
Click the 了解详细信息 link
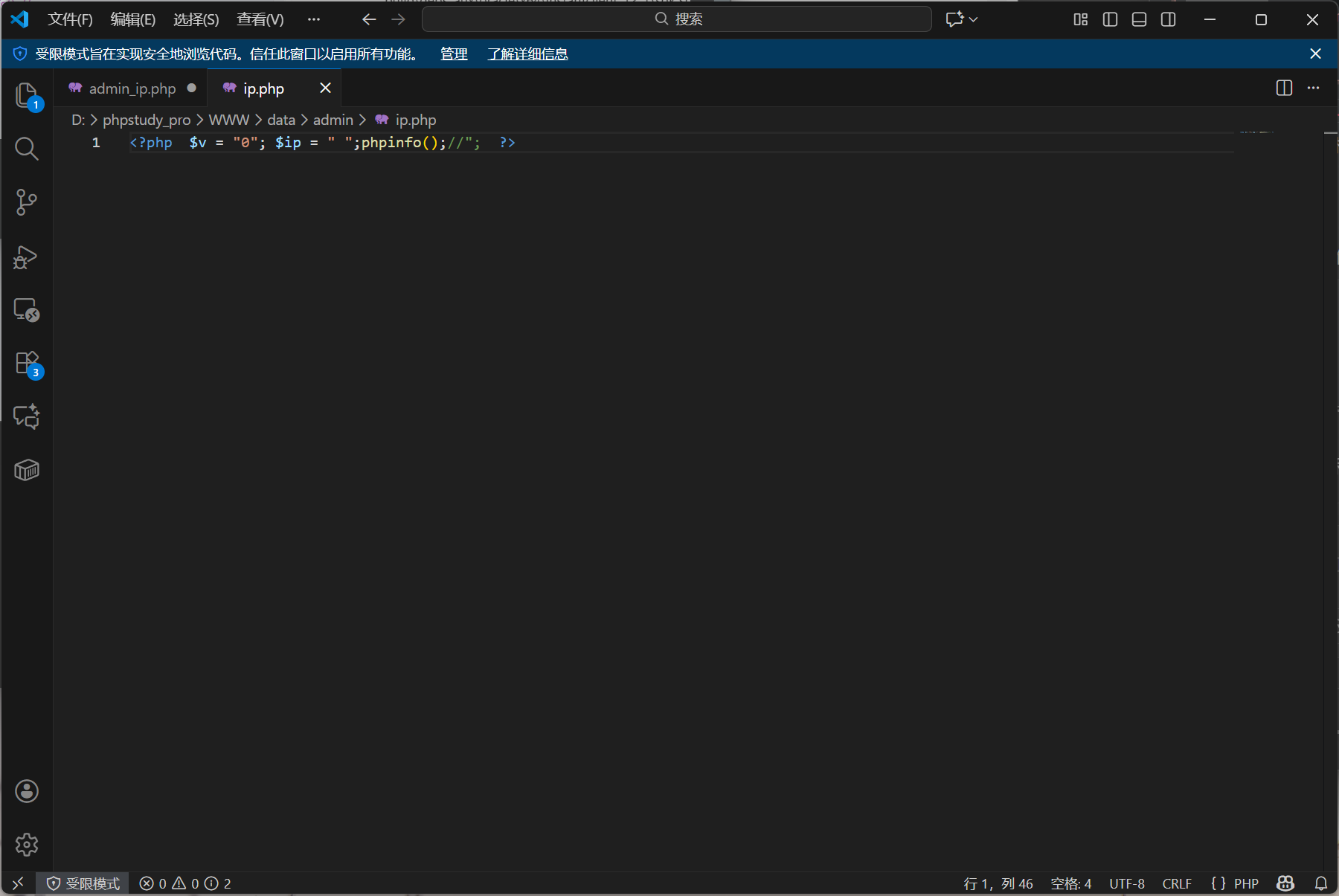[x=527, y=54]
